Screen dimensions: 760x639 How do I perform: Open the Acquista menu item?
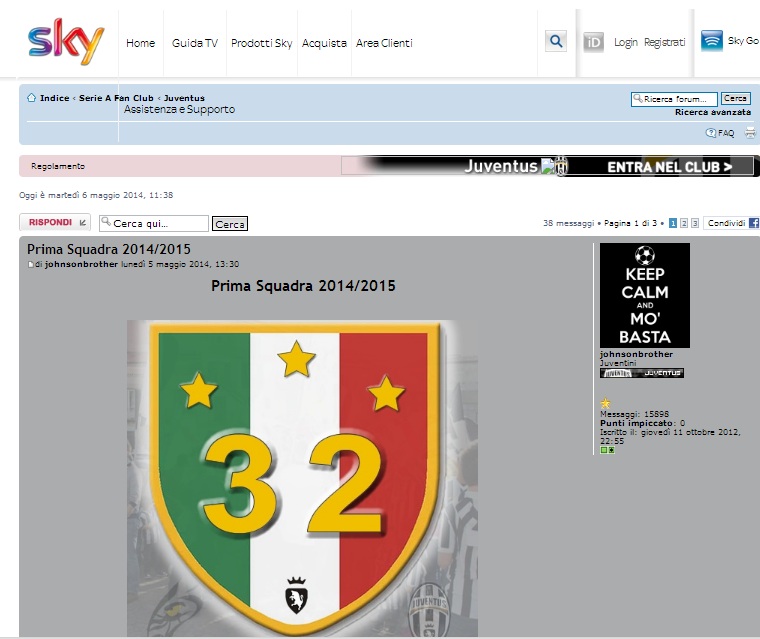pyautogui.click(x=324, y=43)
